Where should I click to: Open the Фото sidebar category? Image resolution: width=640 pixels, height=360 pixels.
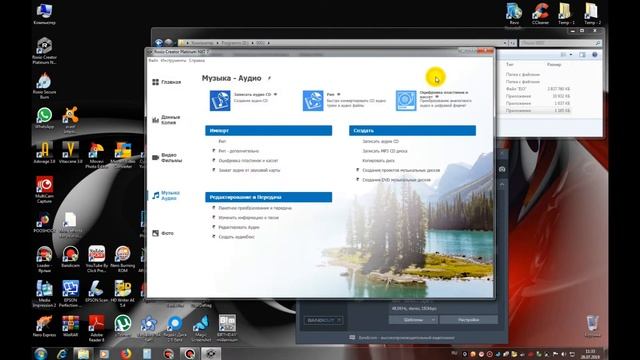pyautogui.click(x=163, y=233)
